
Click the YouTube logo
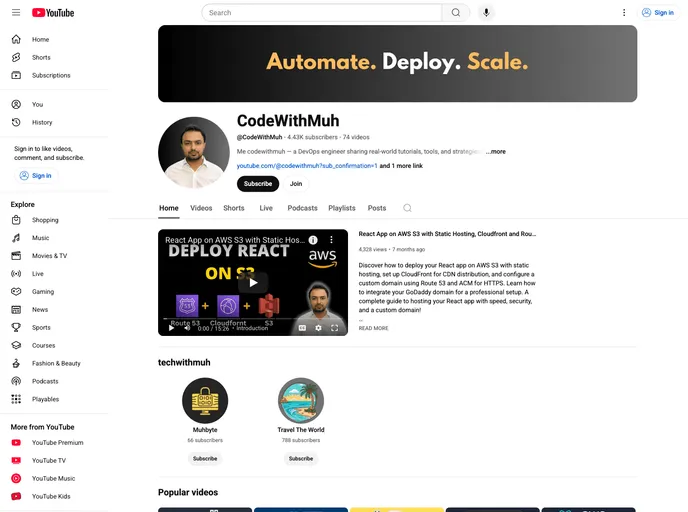[x=53, y=13]
